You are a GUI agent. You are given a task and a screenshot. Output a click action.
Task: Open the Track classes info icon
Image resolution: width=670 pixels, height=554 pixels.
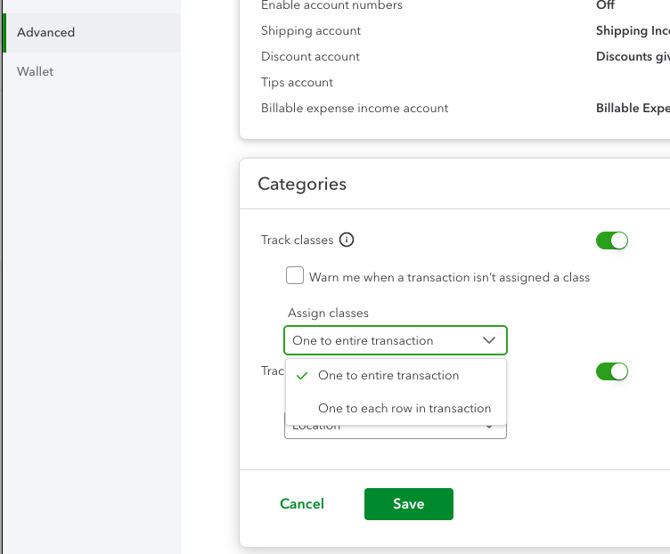coord(346,240)
